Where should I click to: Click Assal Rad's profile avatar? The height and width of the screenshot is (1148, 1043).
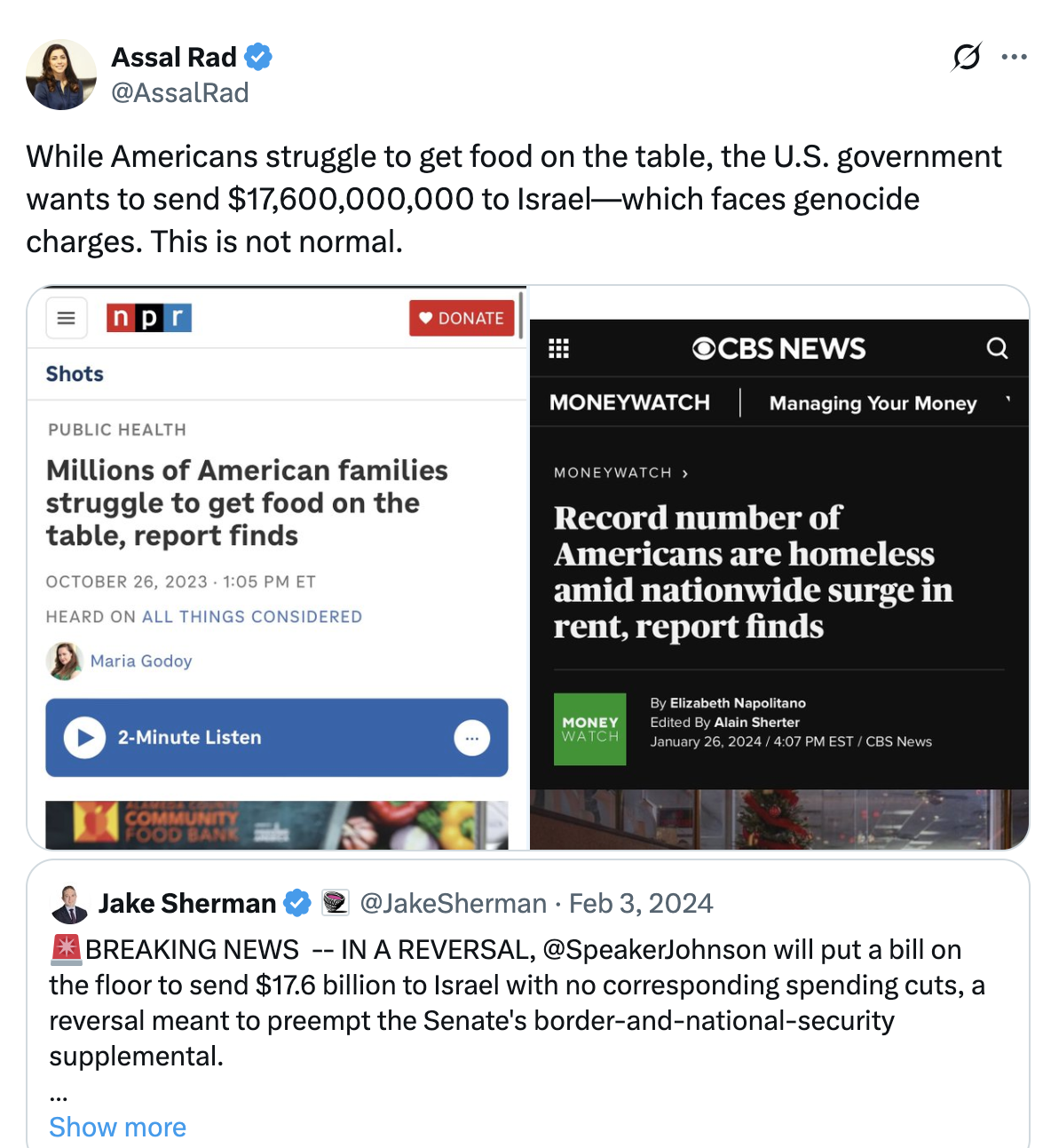click(x=61, y=75)
